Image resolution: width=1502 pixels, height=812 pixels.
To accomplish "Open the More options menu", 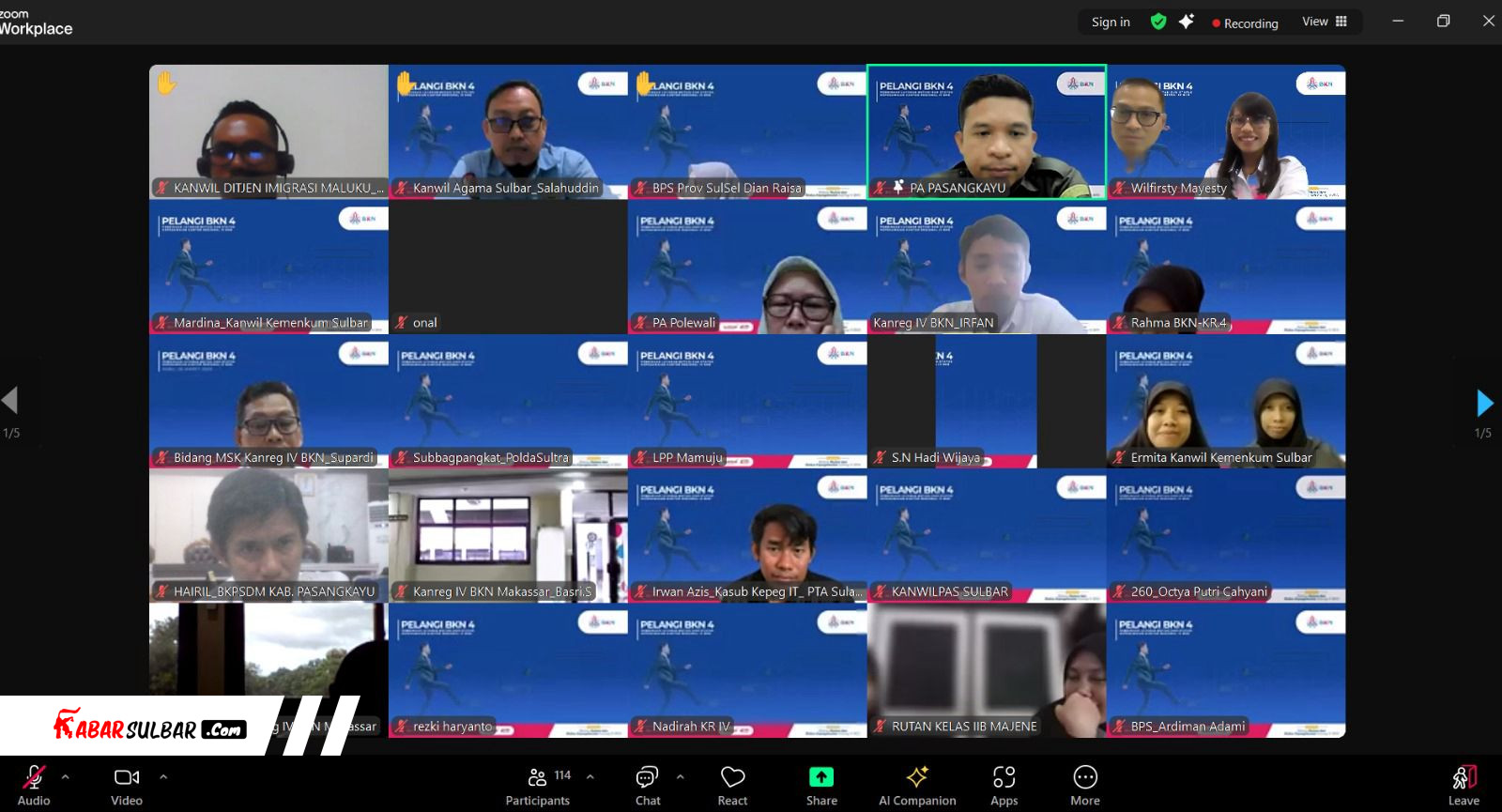I will click(x=1085, y=784).
